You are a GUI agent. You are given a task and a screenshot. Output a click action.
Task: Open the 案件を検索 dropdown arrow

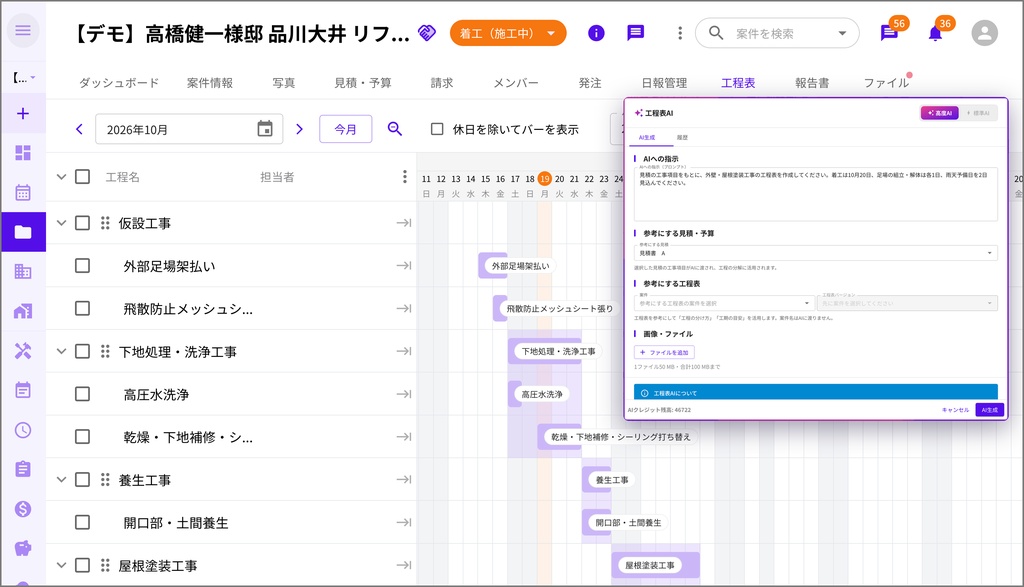tap(842, 33)
